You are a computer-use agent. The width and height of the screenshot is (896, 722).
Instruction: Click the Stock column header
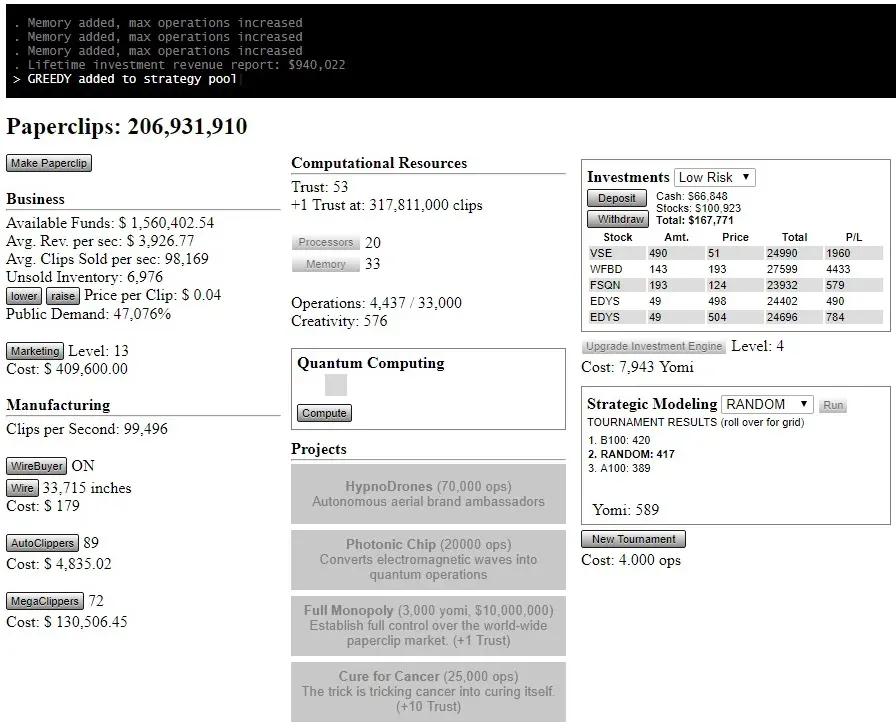pos(618,237)
